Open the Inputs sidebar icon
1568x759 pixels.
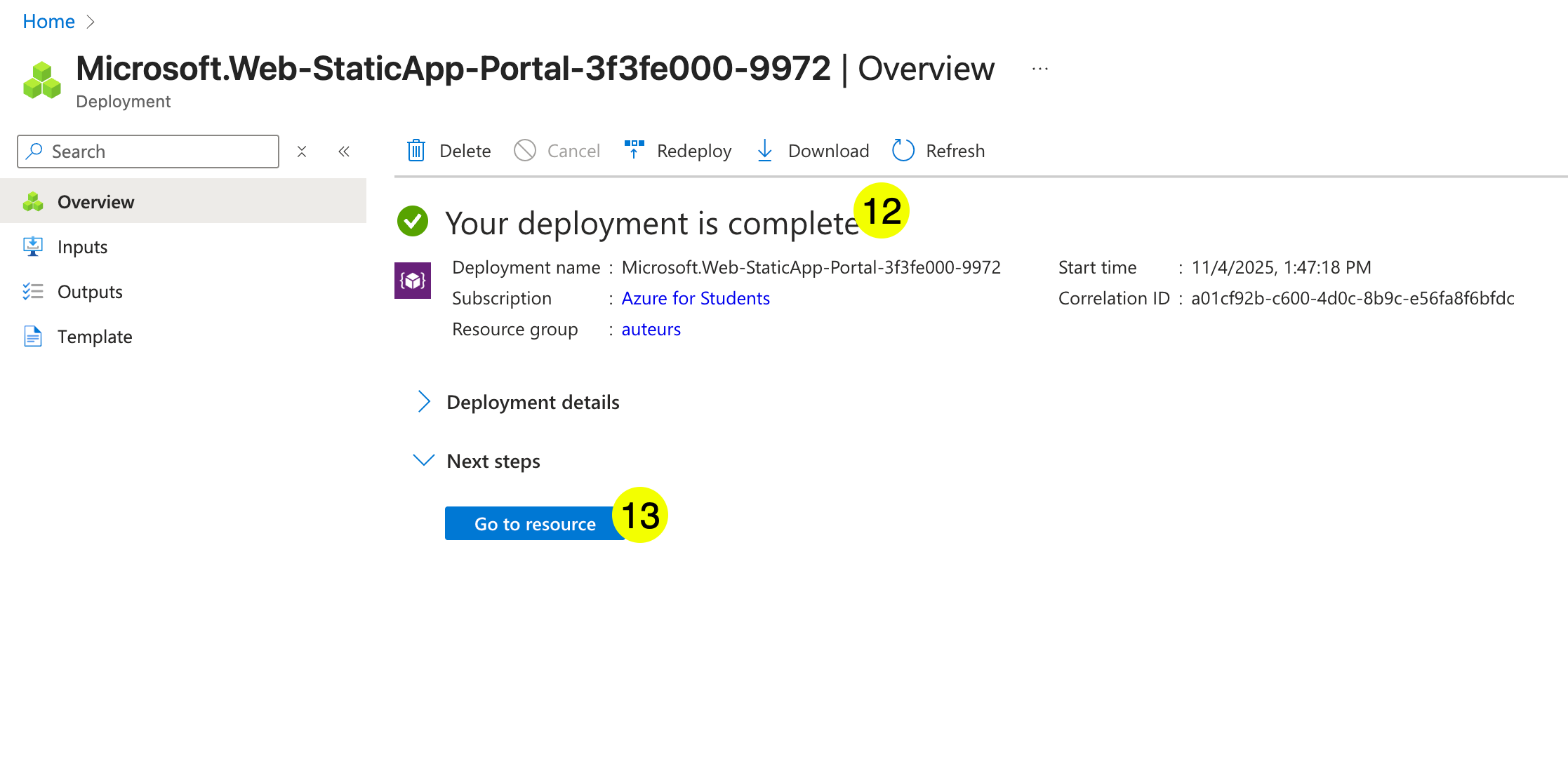pos(33,246)
